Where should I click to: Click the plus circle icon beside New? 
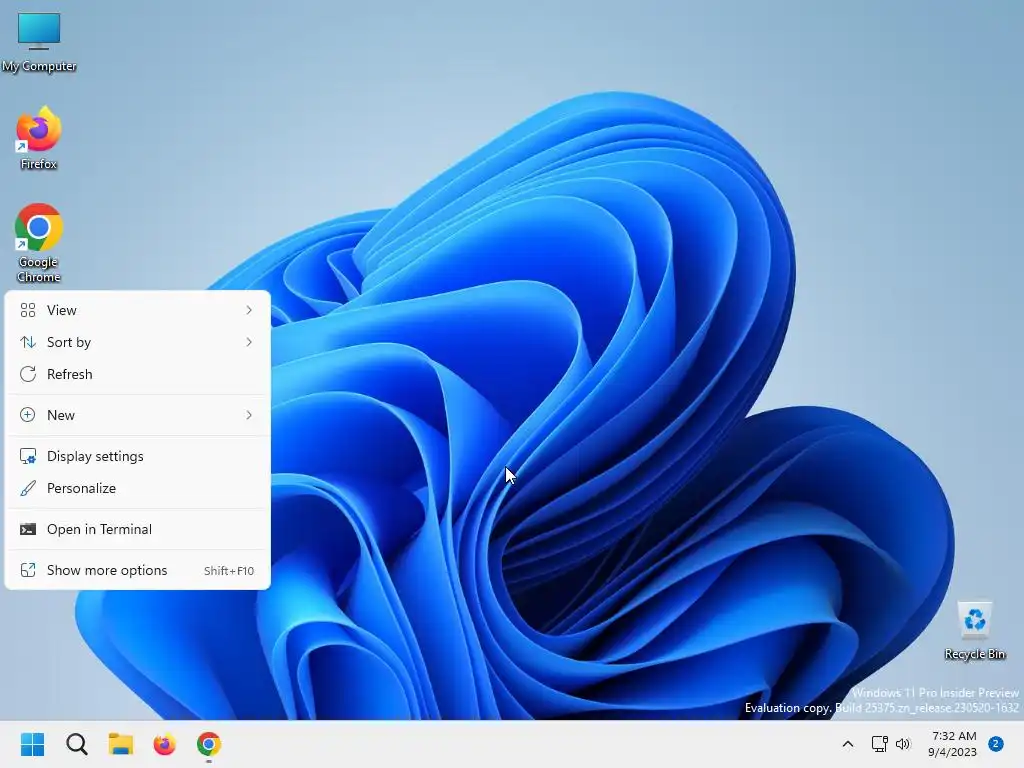pyautogui.click(x=27, y=415)
